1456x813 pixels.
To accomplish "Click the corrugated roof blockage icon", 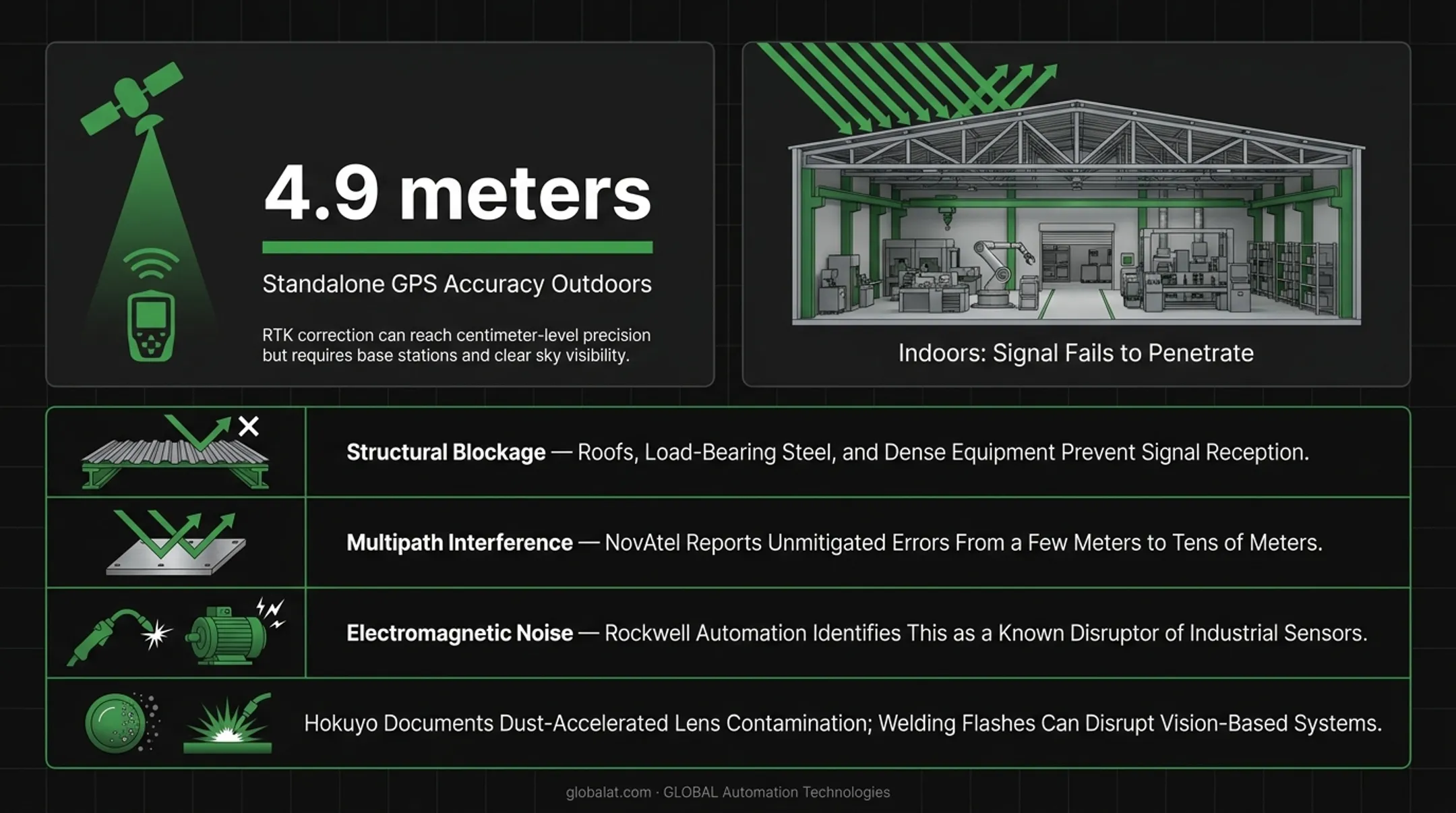I will click(x=175, y=452).
